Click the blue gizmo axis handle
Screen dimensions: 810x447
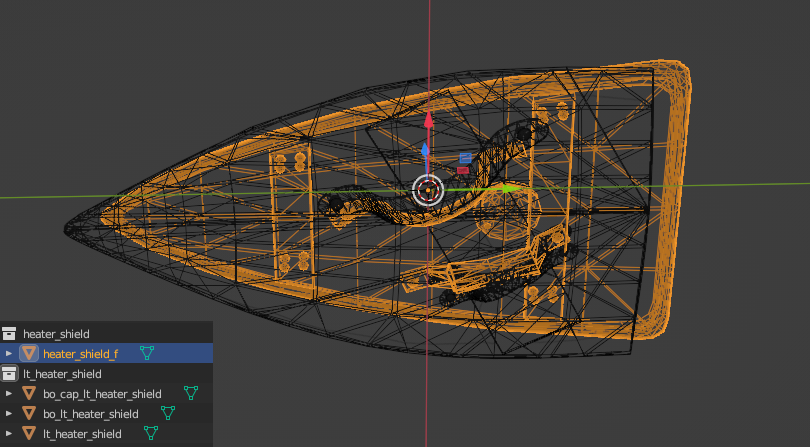(x=425, y=150)
